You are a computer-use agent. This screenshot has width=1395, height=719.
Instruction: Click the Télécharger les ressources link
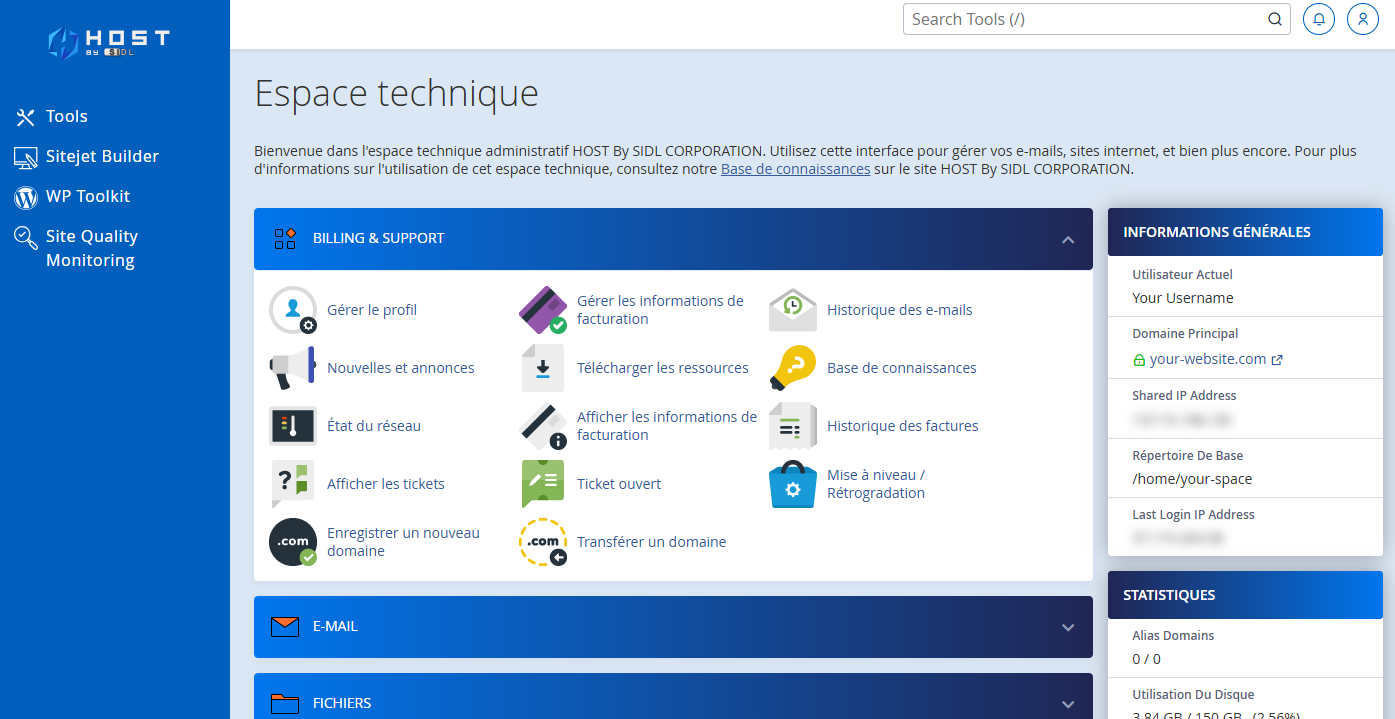662,368
